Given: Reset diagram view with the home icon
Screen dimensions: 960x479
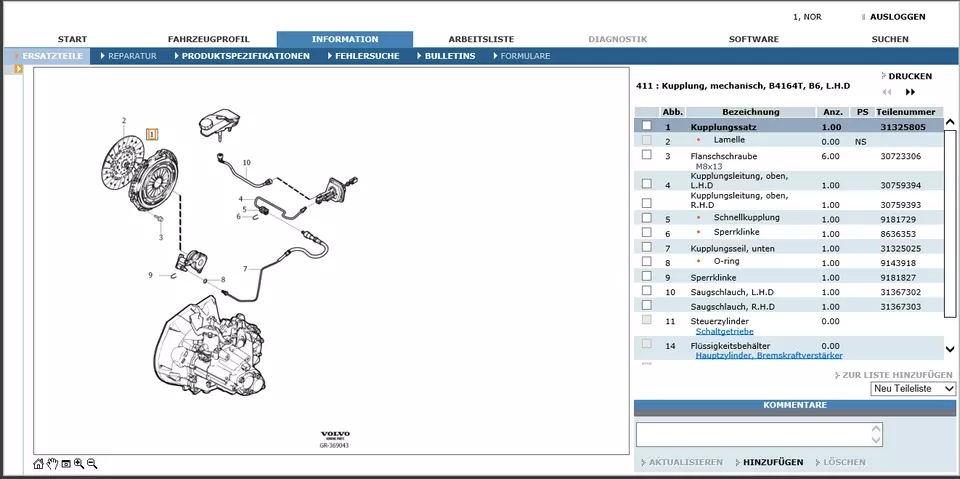Looking at the screenshot, I should click(x=39, y=464).
